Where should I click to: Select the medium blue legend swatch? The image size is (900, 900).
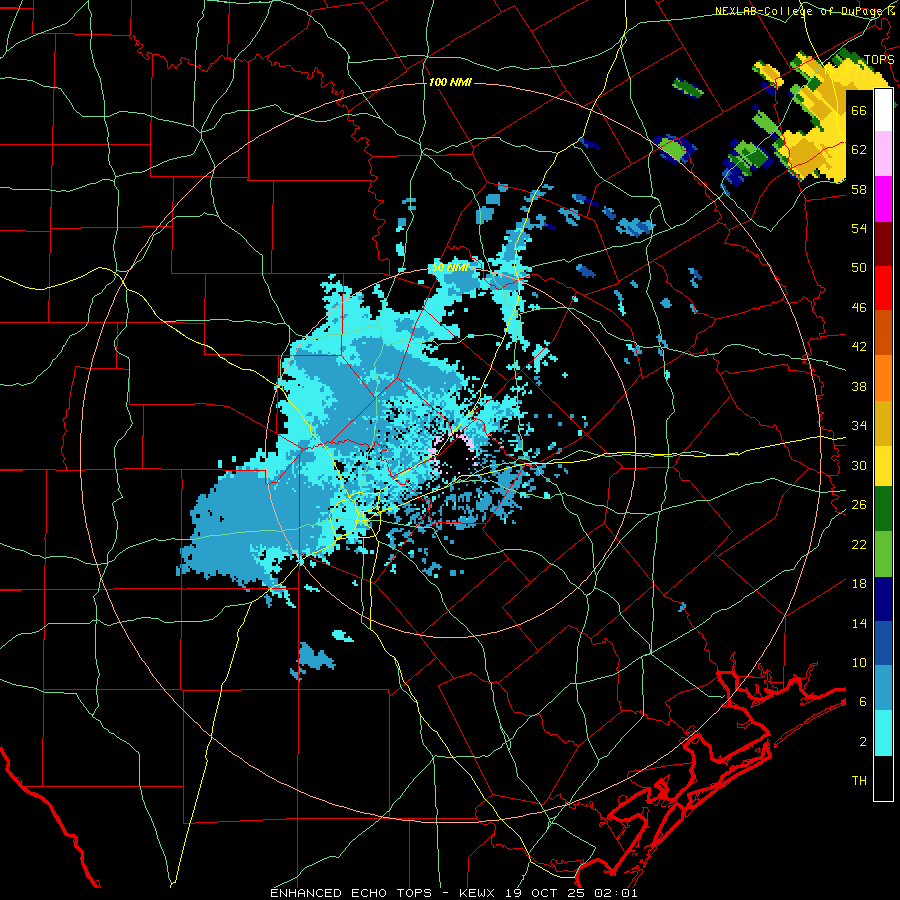(x=883, y=643)
